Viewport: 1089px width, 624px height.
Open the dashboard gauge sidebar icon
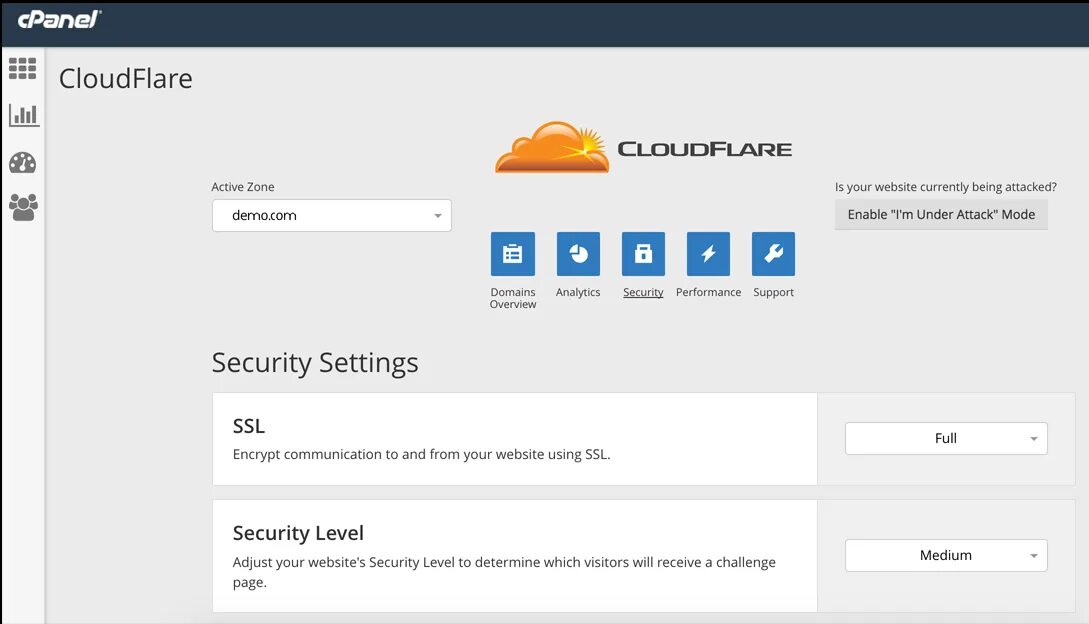pyautogui.click(x=22, y=163)
